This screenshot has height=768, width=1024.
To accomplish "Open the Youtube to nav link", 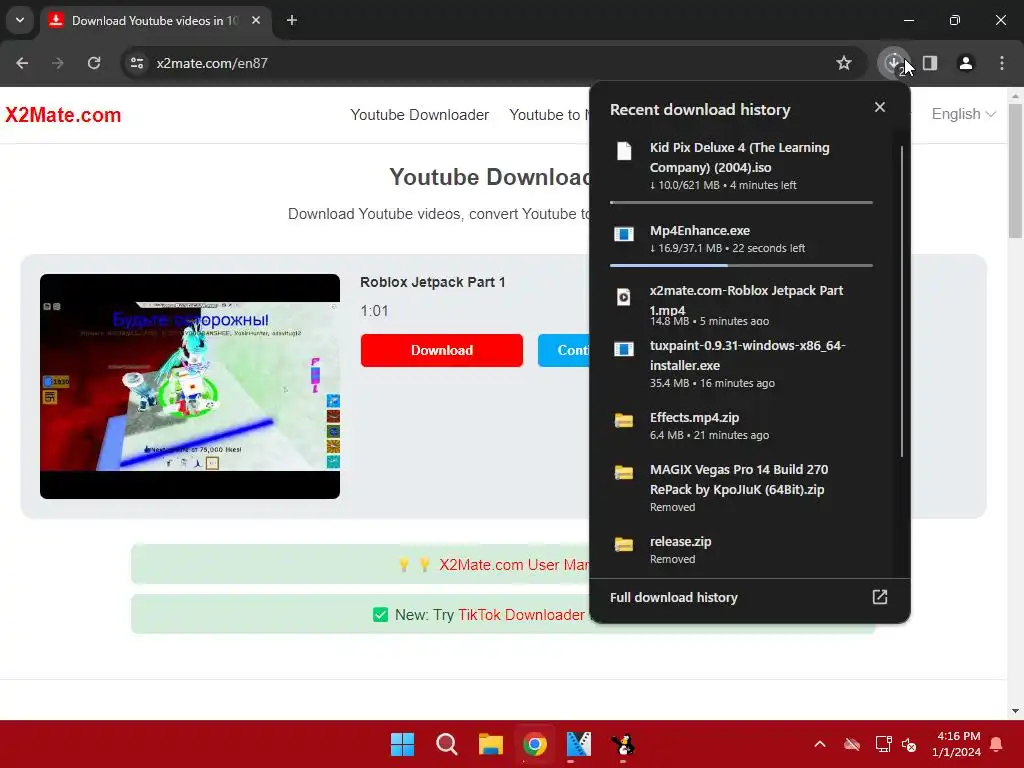I will click(x=549, y=115).
